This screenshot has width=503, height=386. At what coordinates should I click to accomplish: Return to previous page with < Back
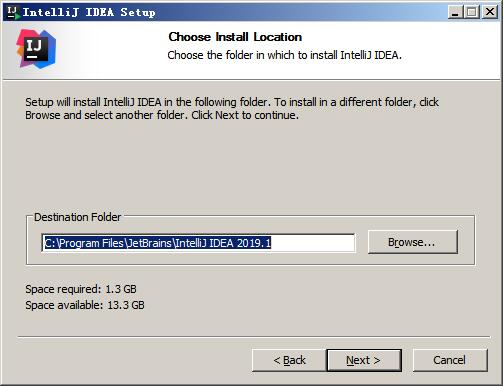click(289, 360)
